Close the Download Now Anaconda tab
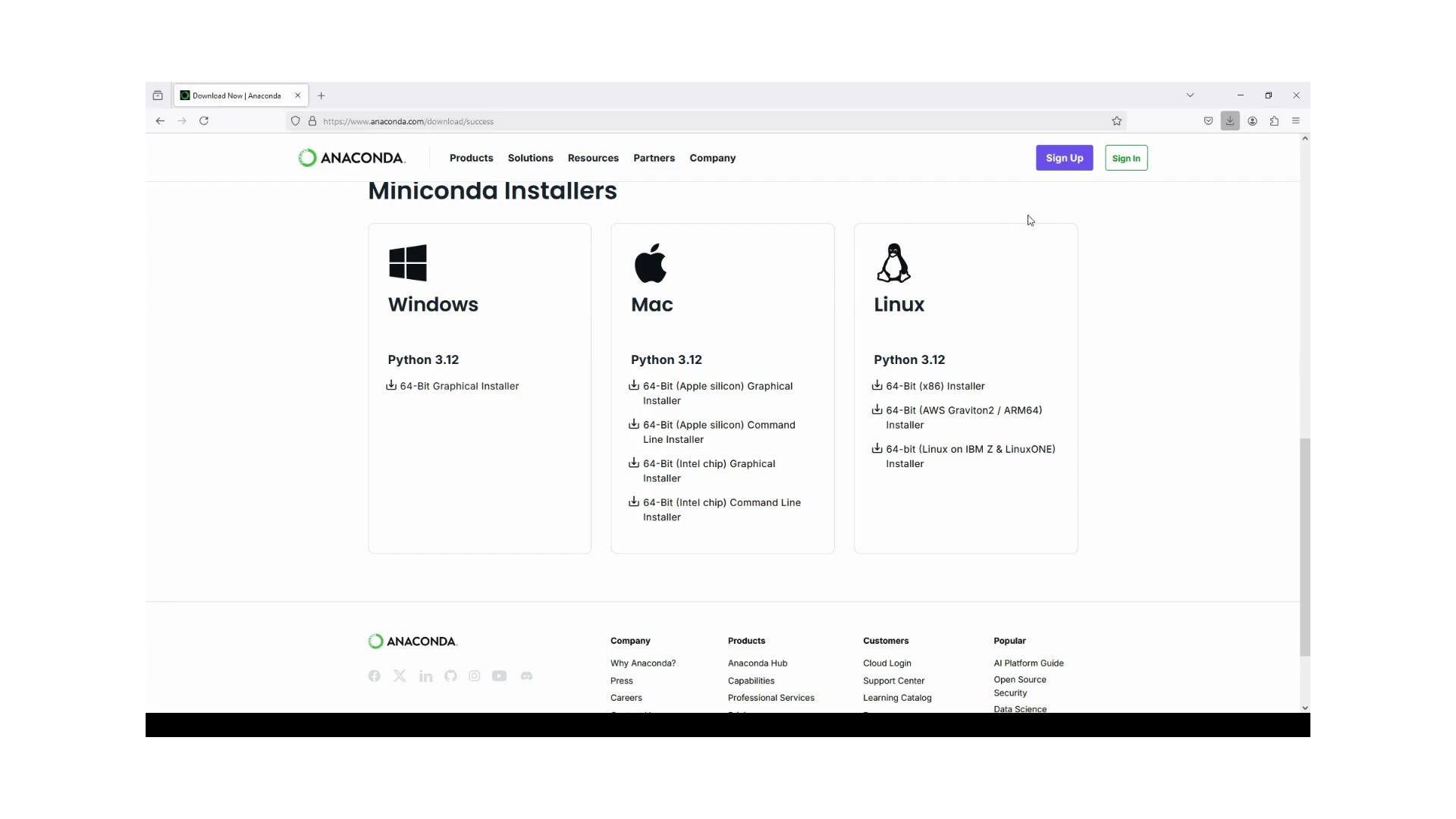 point(298,96)
